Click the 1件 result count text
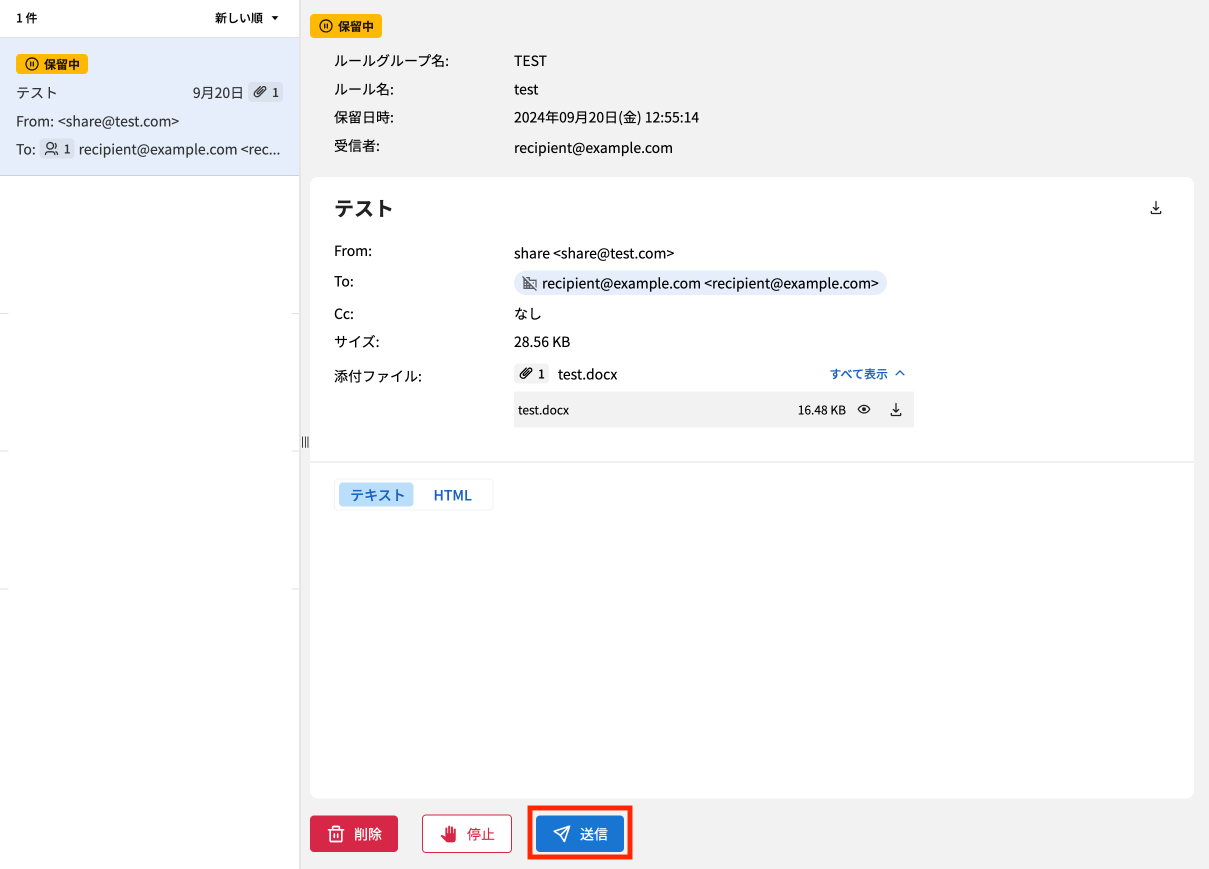The width and height of the screenshot is (1209, 869). click(26, 18)
